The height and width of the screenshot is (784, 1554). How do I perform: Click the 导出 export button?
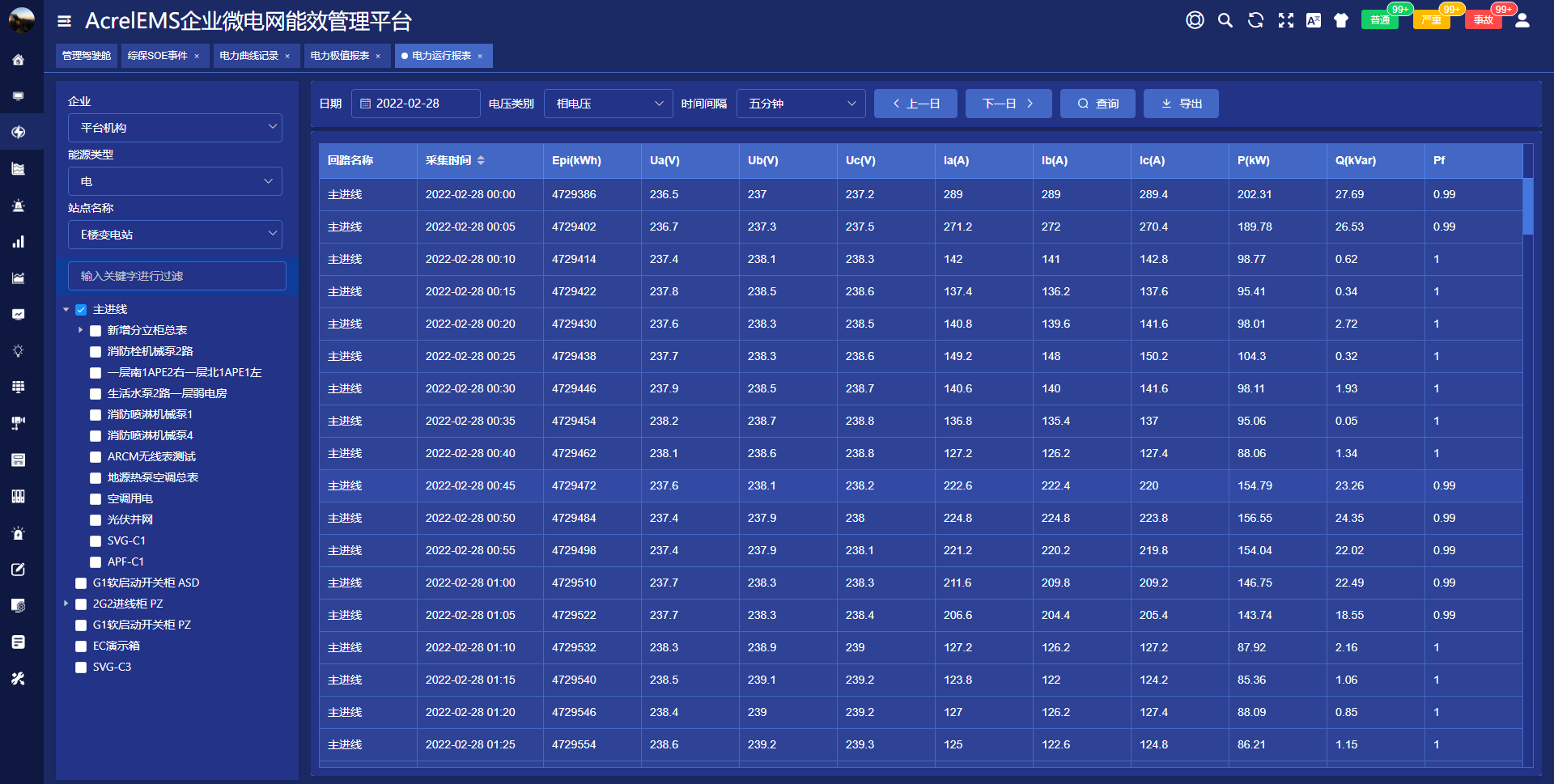point(1181,104)
